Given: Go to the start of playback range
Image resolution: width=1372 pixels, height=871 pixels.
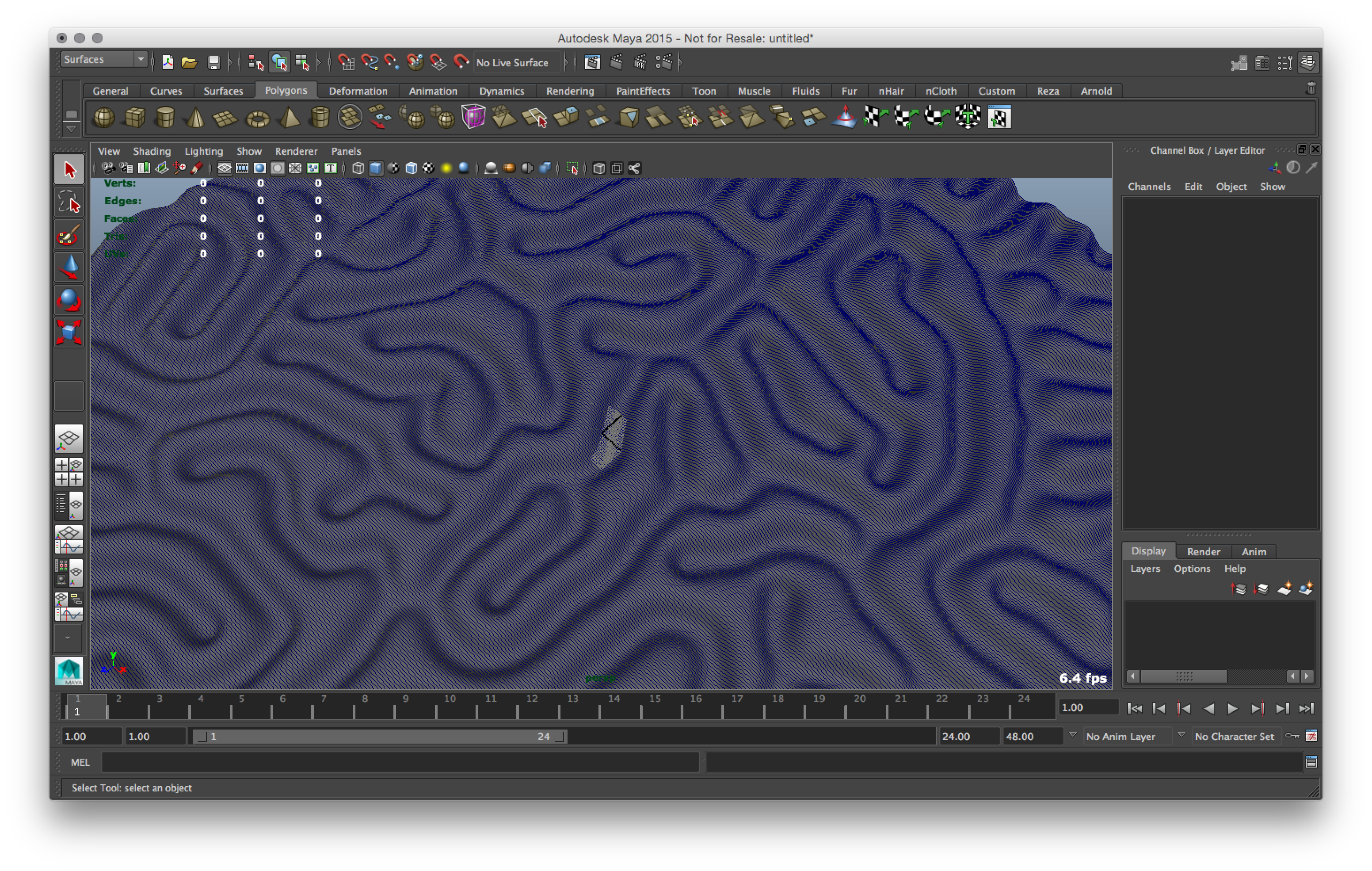Looking at the screenshot, I should (x=1134, y=708).
